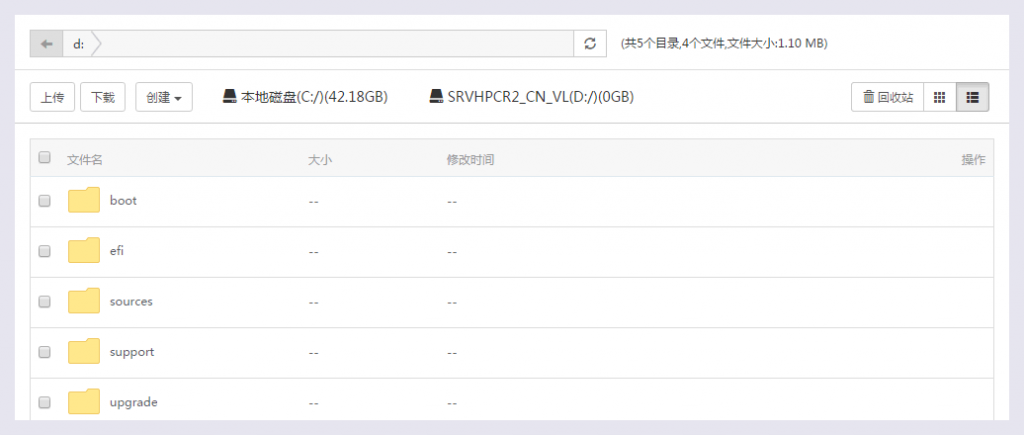Click the 上传 upload button
Image resolution: width=1024 pixels, height=435 pixels.
tap(52, 97)
